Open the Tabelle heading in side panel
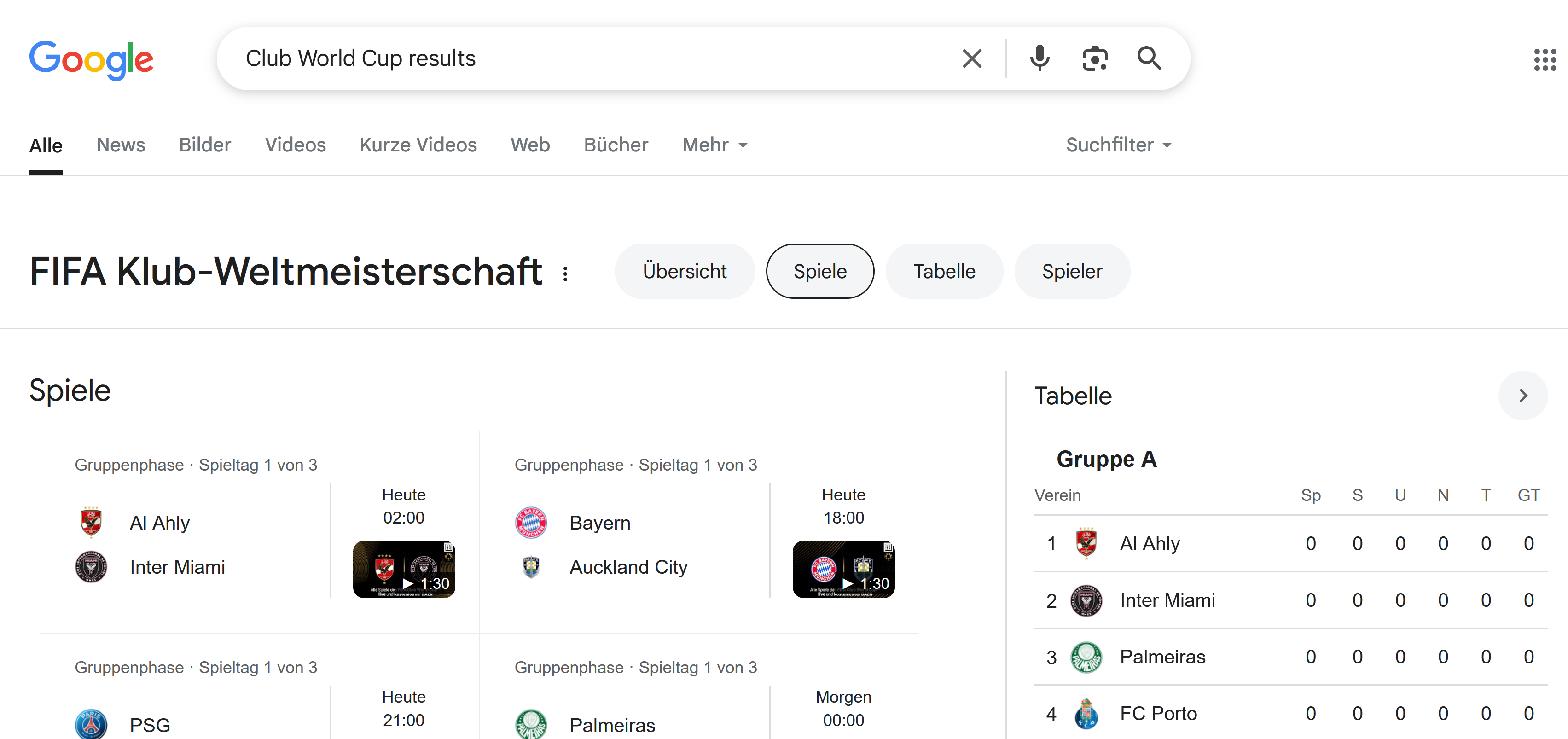 (1073, 396)
